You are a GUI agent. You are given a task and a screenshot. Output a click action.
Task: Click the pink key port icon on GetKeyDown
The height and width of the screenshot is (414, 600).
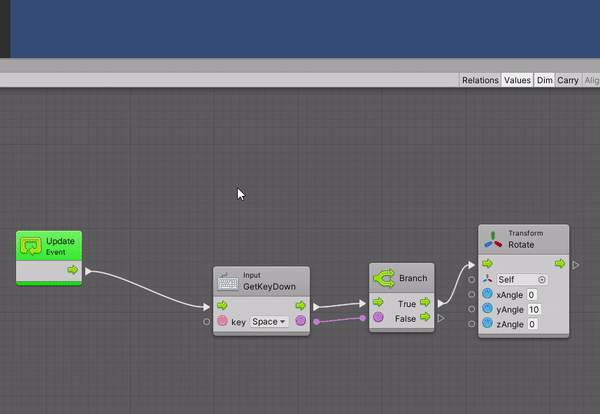[222, 322]
